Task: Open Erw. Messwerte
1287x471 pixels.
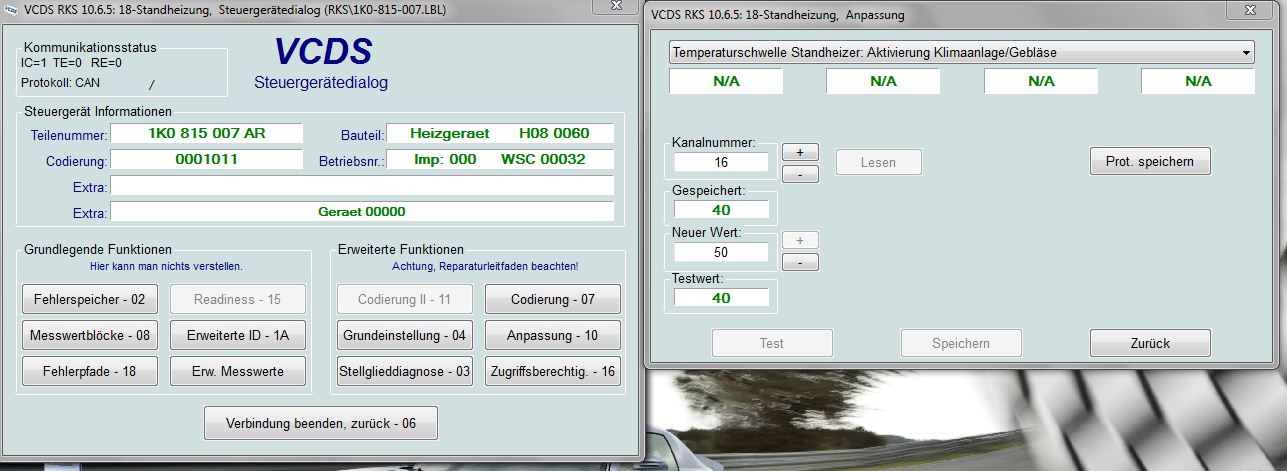Action: [238, 371]
